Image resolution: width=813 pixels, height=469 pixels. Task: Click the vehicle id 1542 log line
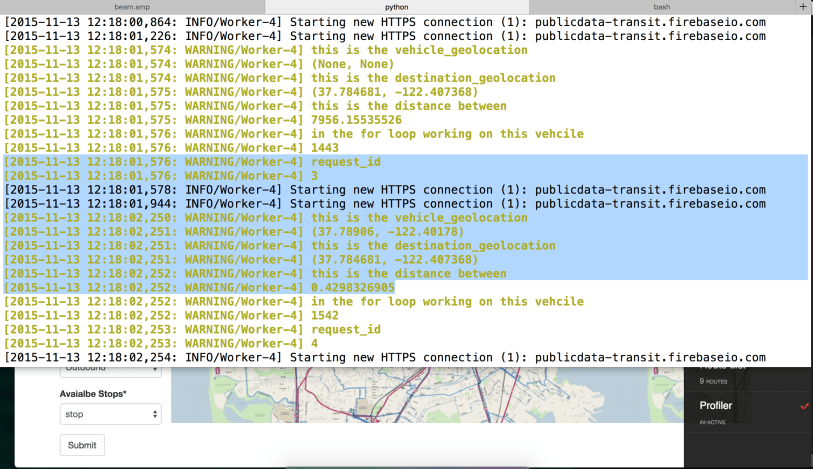coord(172,316)
